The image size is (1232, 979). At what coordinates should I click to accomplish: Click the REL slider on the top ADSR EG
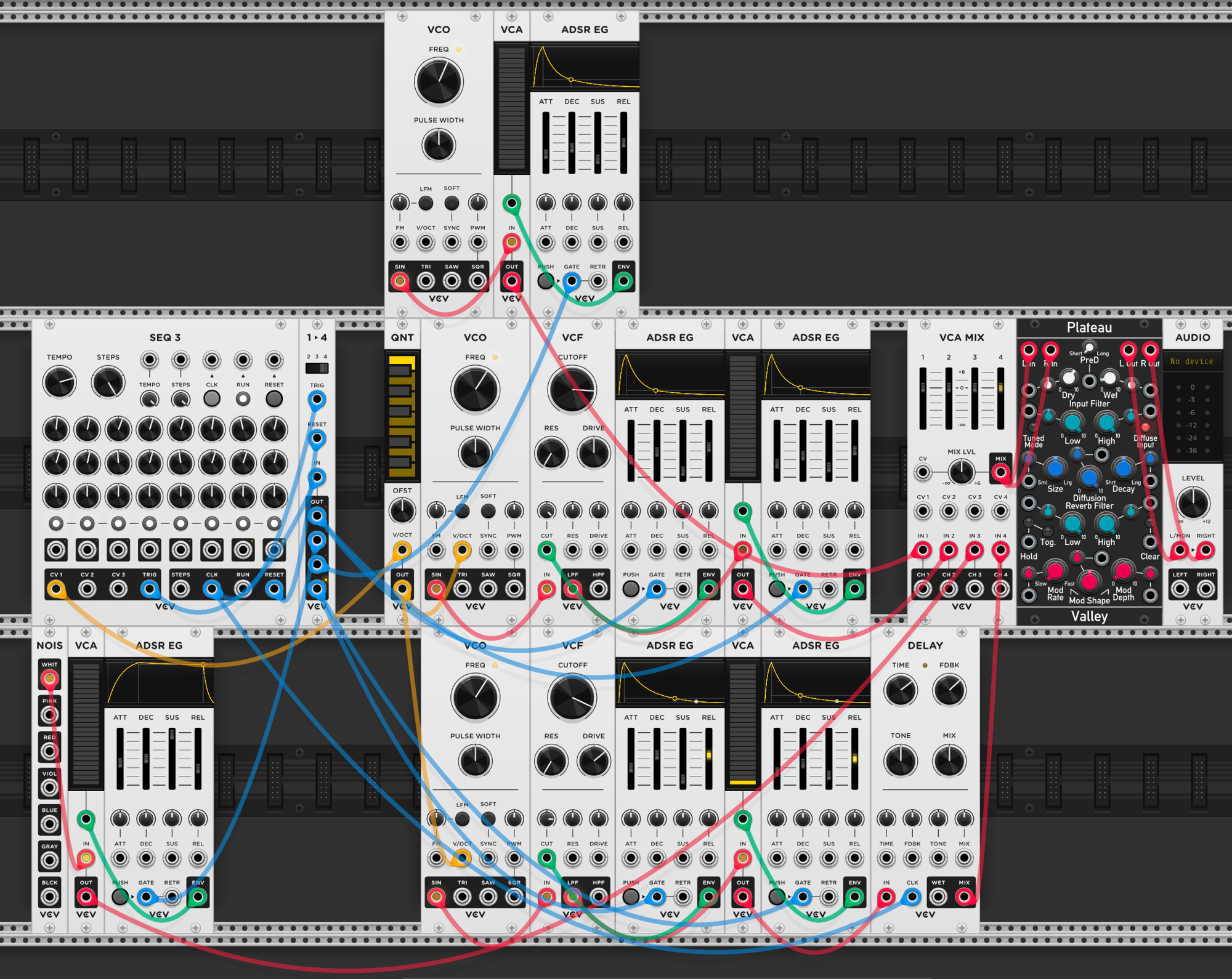(x=623, y=143)
